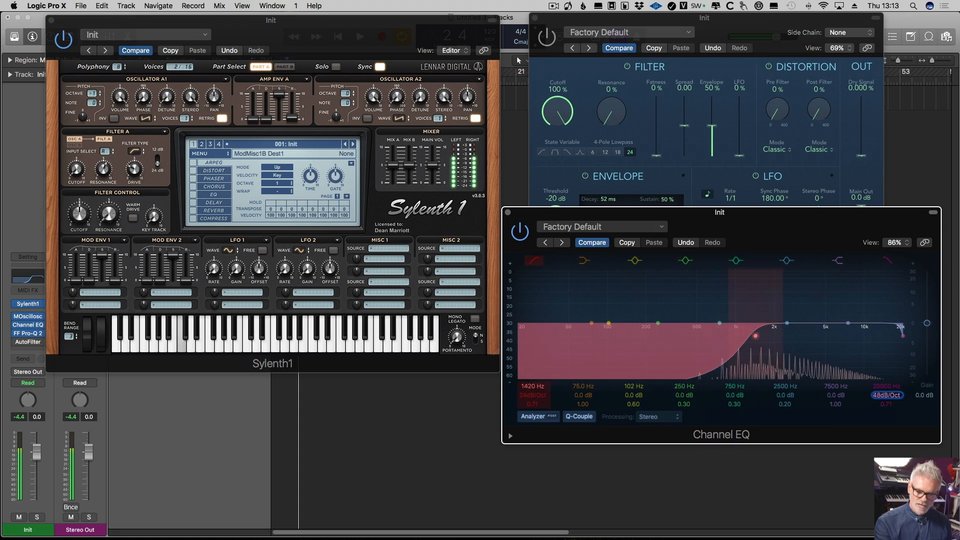Image resolution: width=960 pixels, height=540 pixels.
Task: Click the Sylenth1 instrument slot in channel strip
Action: pyautogui.click(x=28, y=303)
